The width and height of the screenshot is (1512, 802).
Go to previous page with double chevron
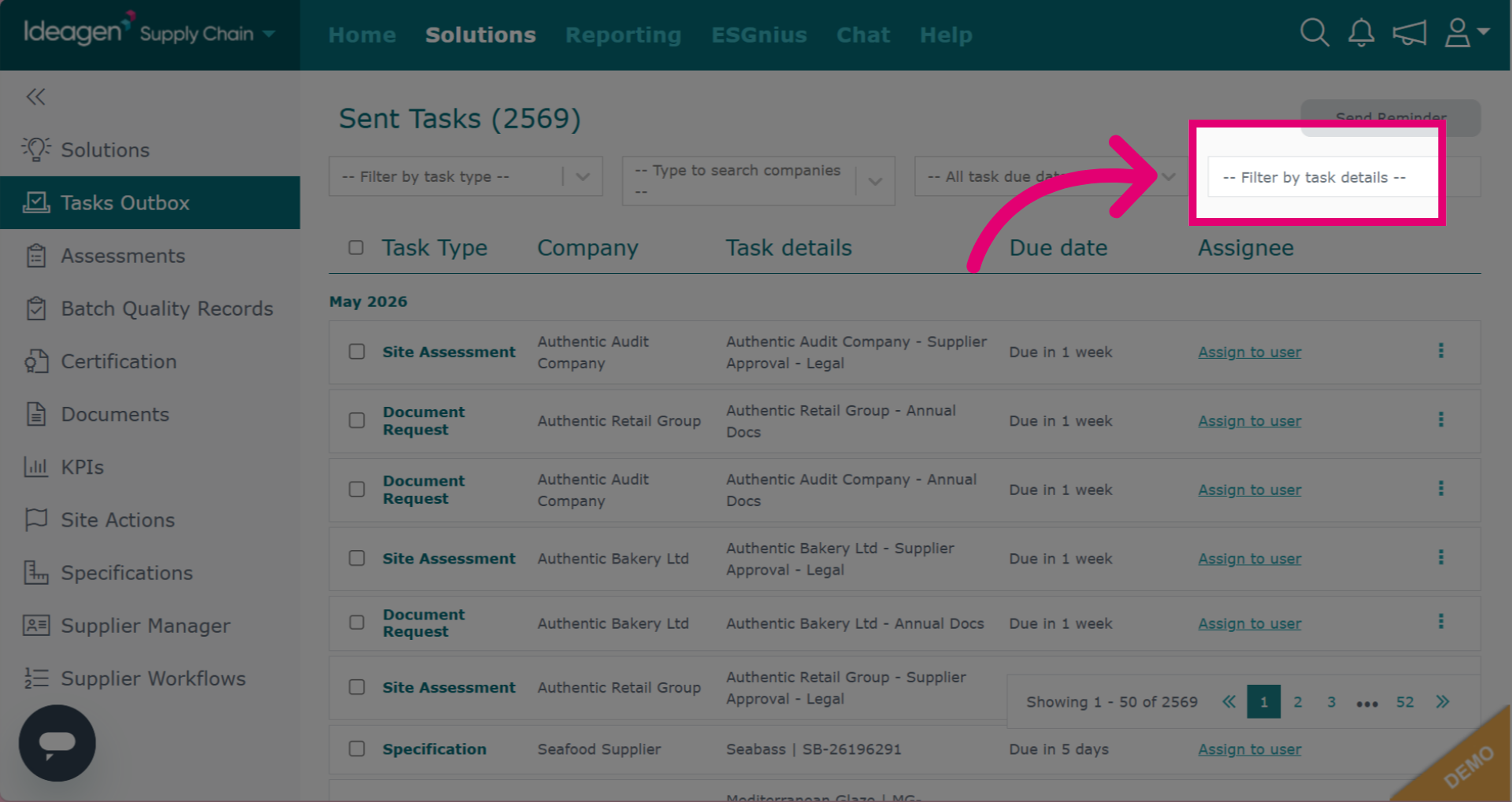[x=1228, y=701]
